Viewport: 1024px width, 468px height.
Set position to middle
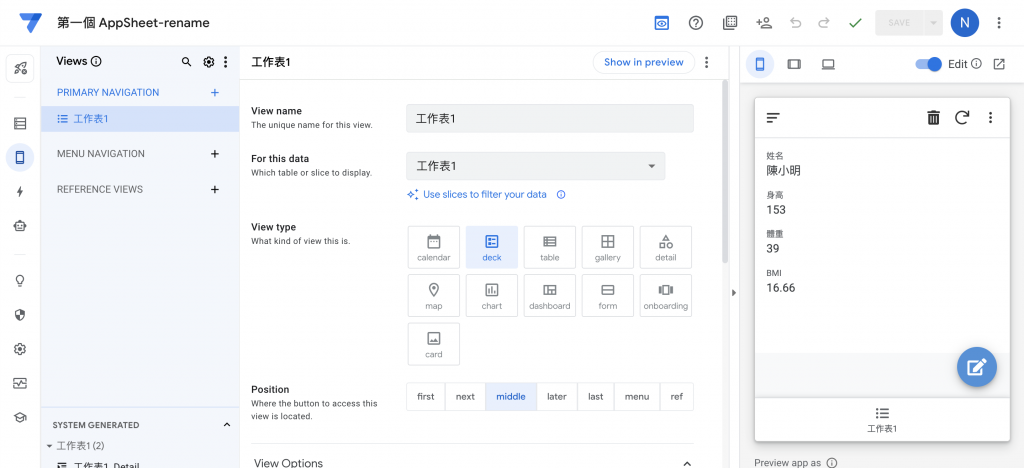point(510,397)
